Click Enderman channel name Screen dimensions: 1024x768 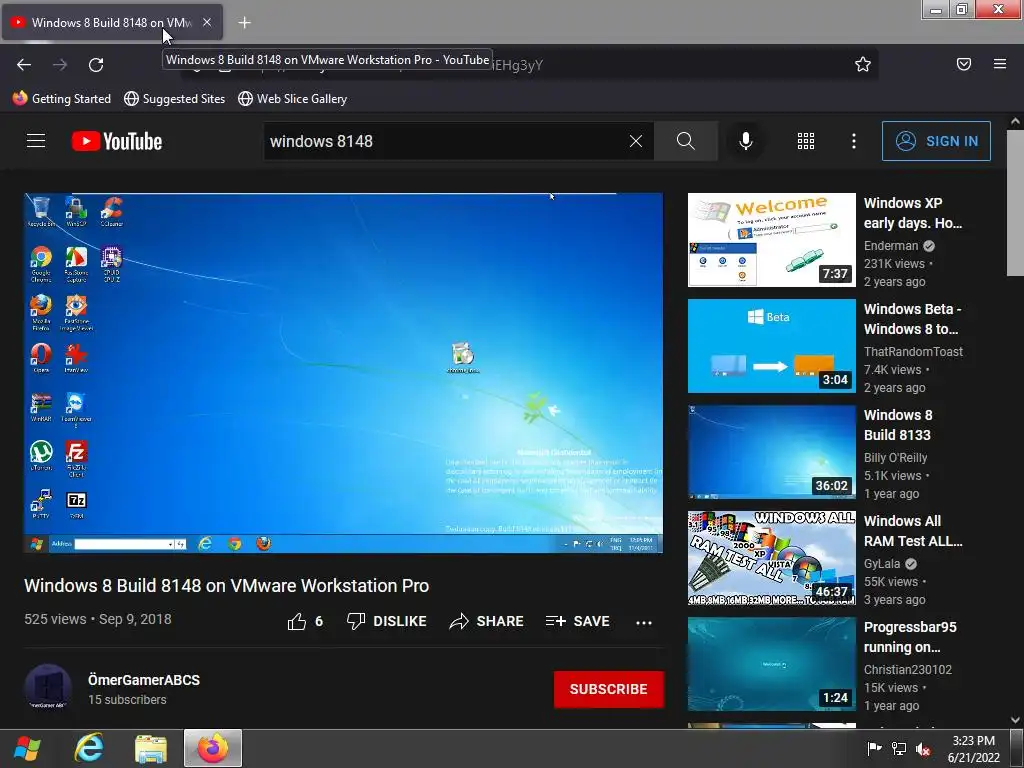pyautogui.click(x=891, y=246)
